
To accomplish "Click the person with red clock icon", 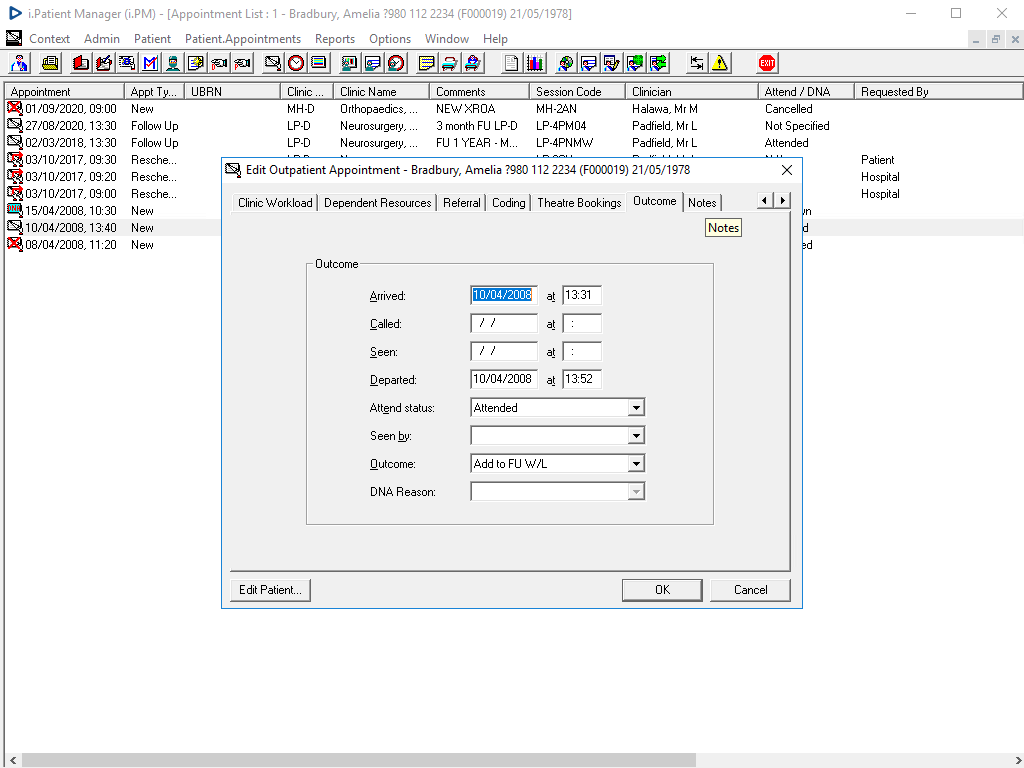I will click(396, 63).
